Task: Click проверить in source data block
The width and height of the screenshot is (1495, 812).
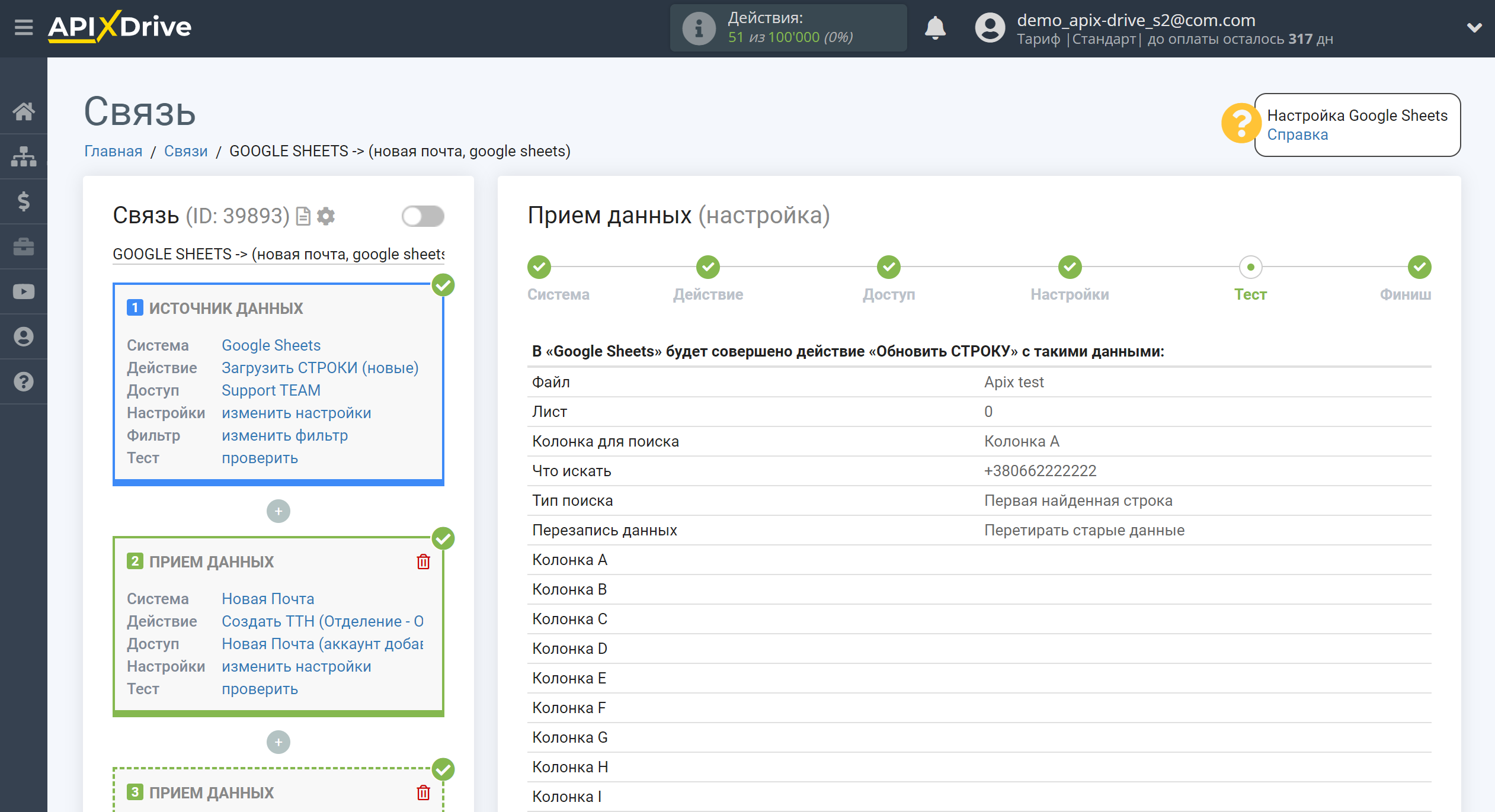Action: point(260,458)
